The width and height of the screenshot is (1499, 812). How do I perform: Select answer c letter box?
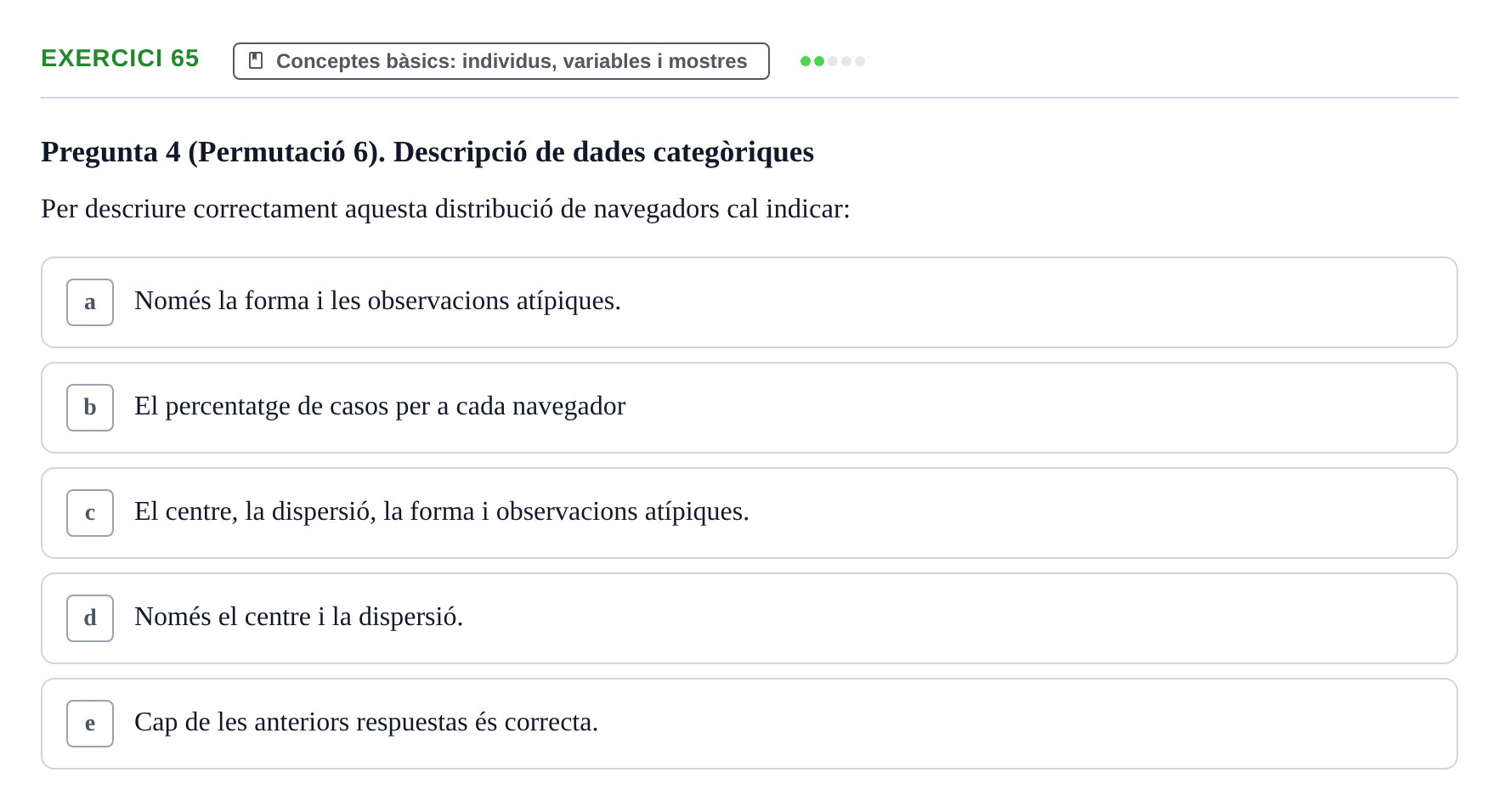90,513
